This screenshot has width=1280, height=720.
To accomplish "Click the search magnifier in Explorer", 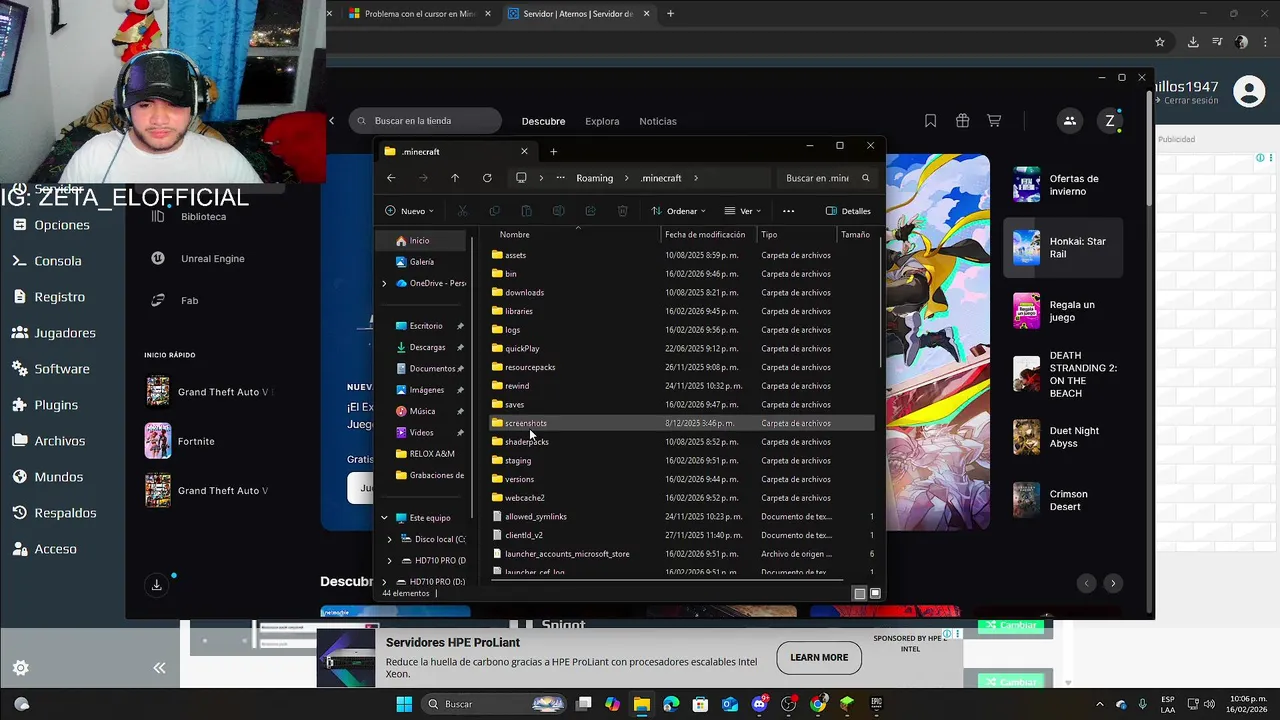I will pos(866,178).
